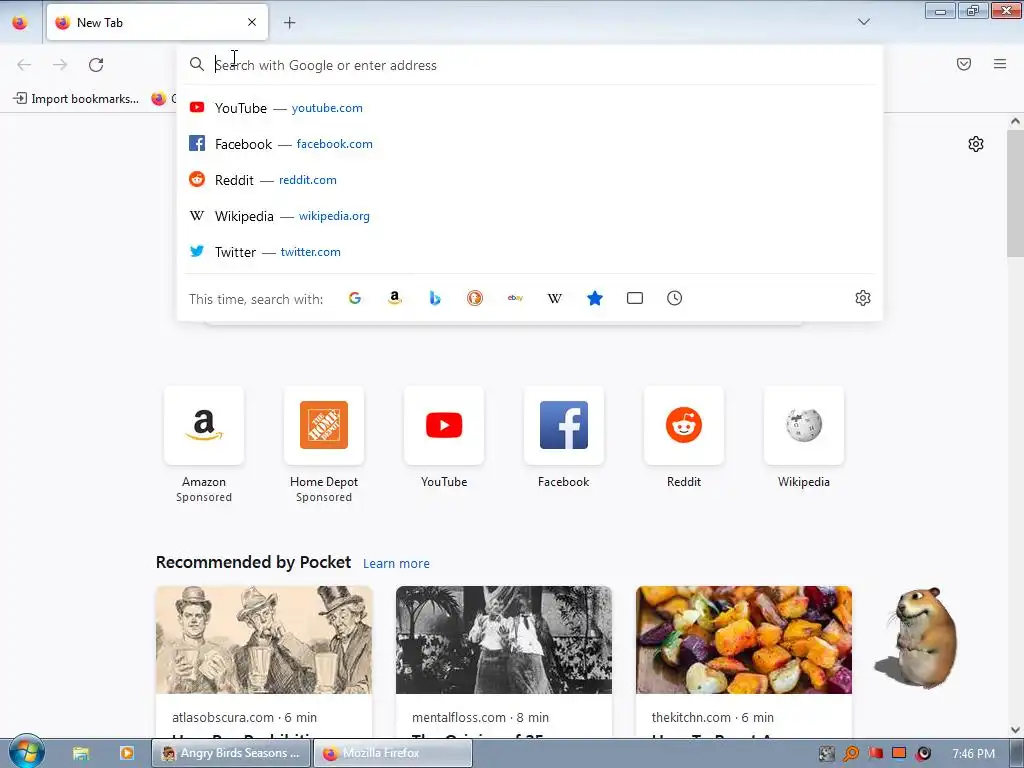Screen dimensions: 1024x768
Task: Expand the list all tabs chevron
Action: [863, 22]
